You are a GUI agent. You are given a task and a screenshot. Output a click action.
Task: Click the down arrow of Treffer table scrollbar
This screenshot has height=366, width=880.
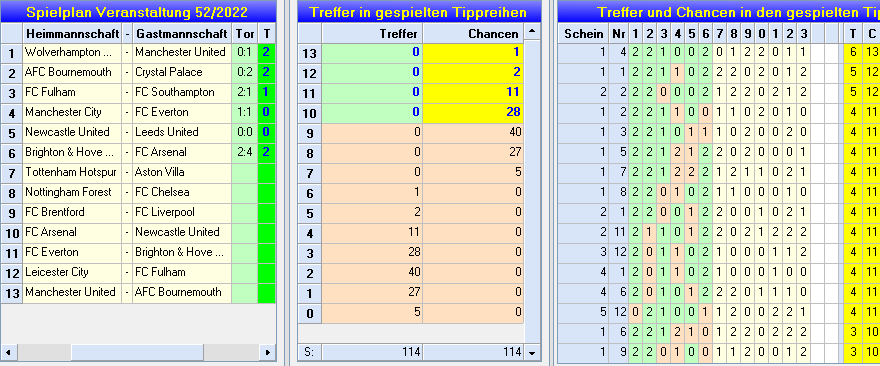(532, 353)
